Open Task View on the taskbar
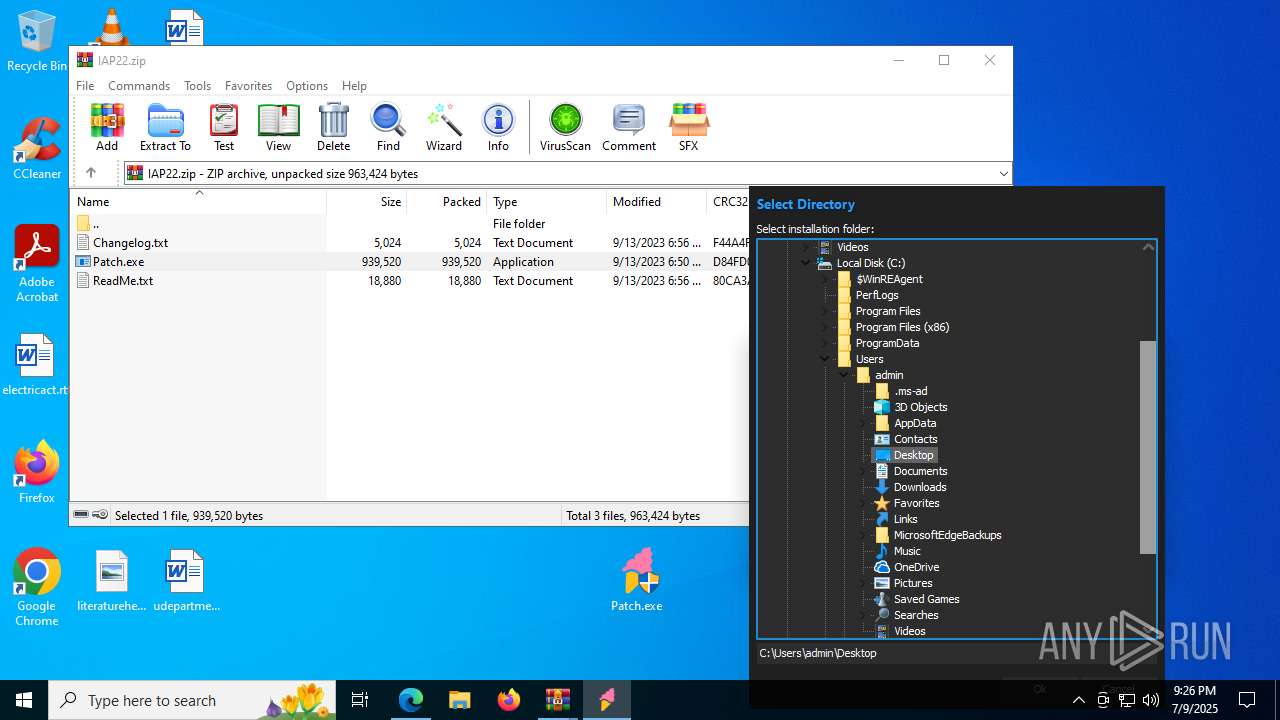 point(360,700)
